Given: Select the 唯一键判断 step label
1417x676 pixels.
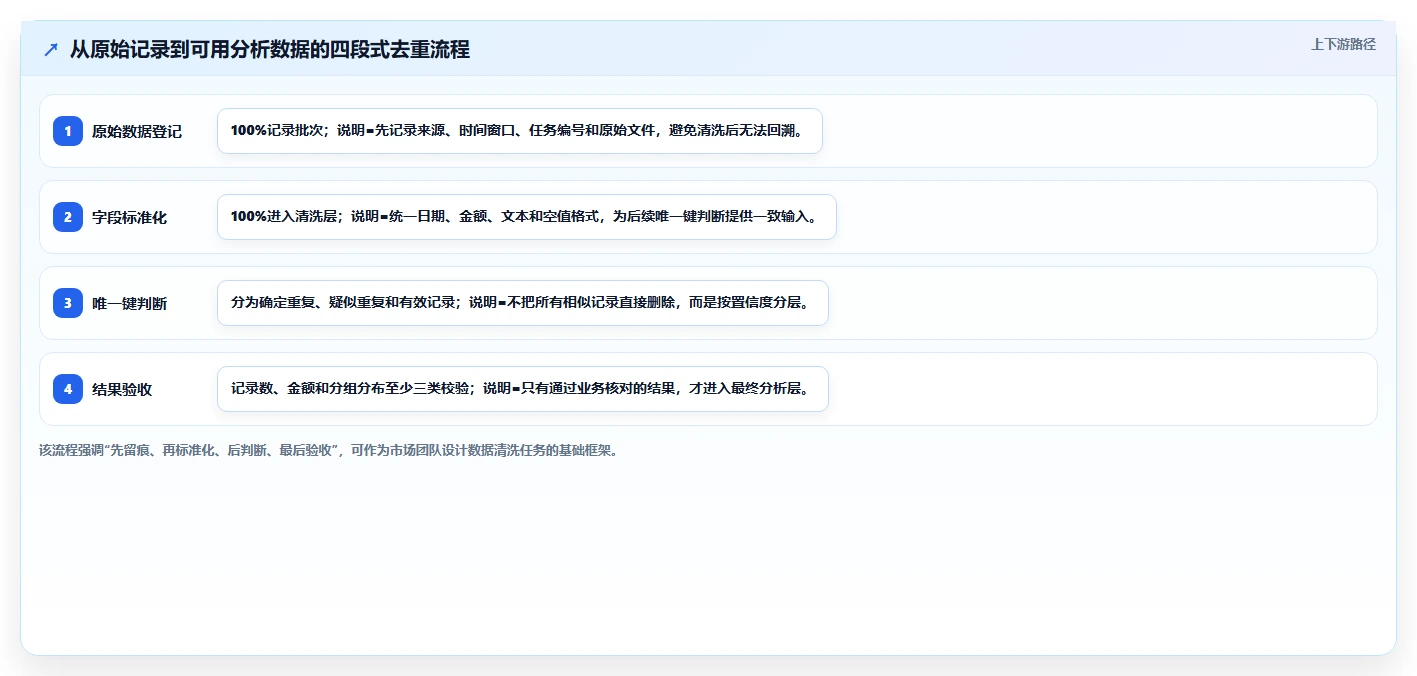Looking at the screenshot, I should pyautogui.click(x=129, y=303).
